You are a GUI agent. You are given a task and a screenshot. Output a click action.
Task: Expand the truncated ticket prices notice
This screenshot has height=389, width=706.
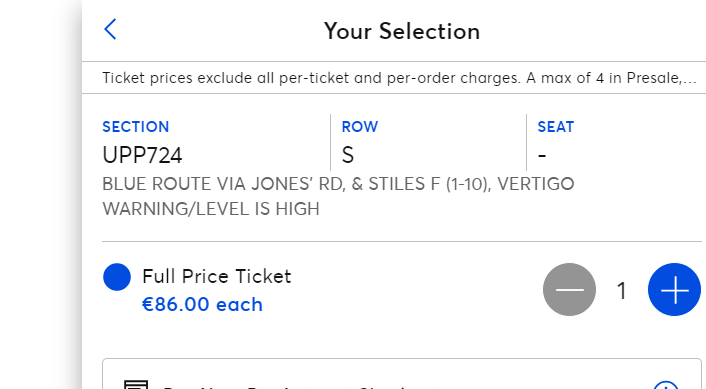click(x=399, y=78)
